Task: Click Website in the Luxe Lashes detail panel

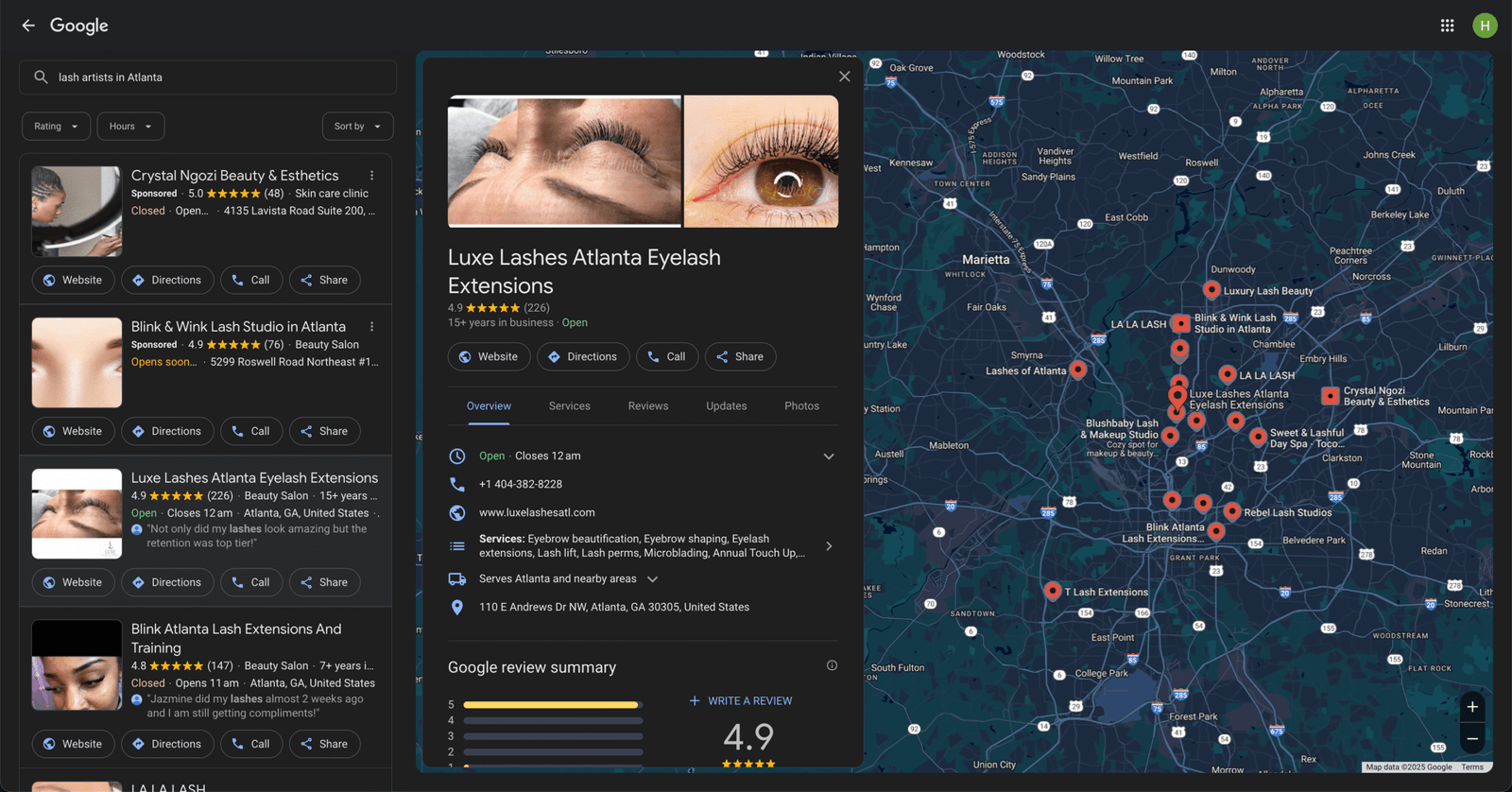Action: (x=489, y=357)
